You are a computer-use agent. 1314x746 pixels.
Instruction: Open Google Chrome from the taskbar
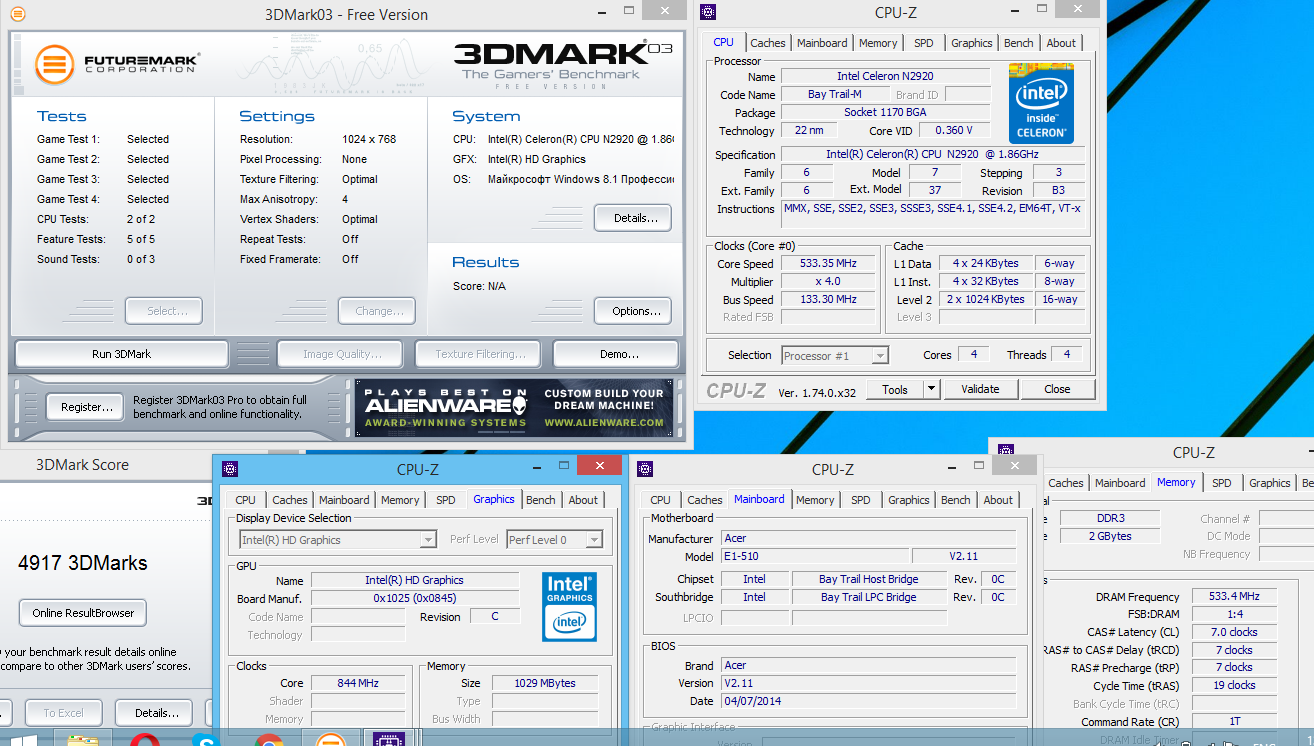click(x=268, y=741)
